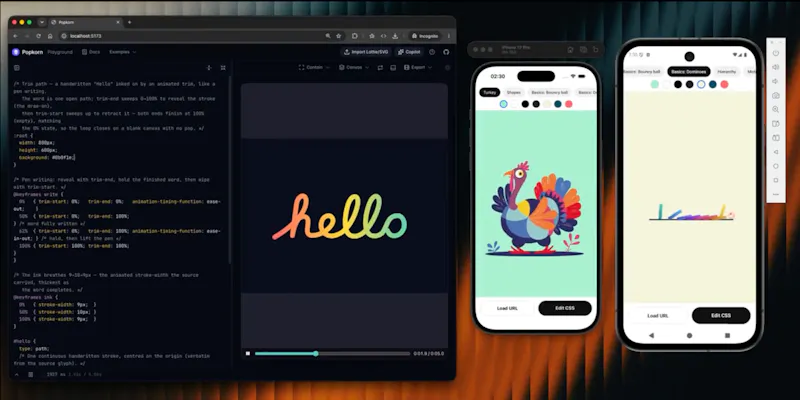
Task: Go back in the browser
Action: pyautogui.click(x=15, y=36)
